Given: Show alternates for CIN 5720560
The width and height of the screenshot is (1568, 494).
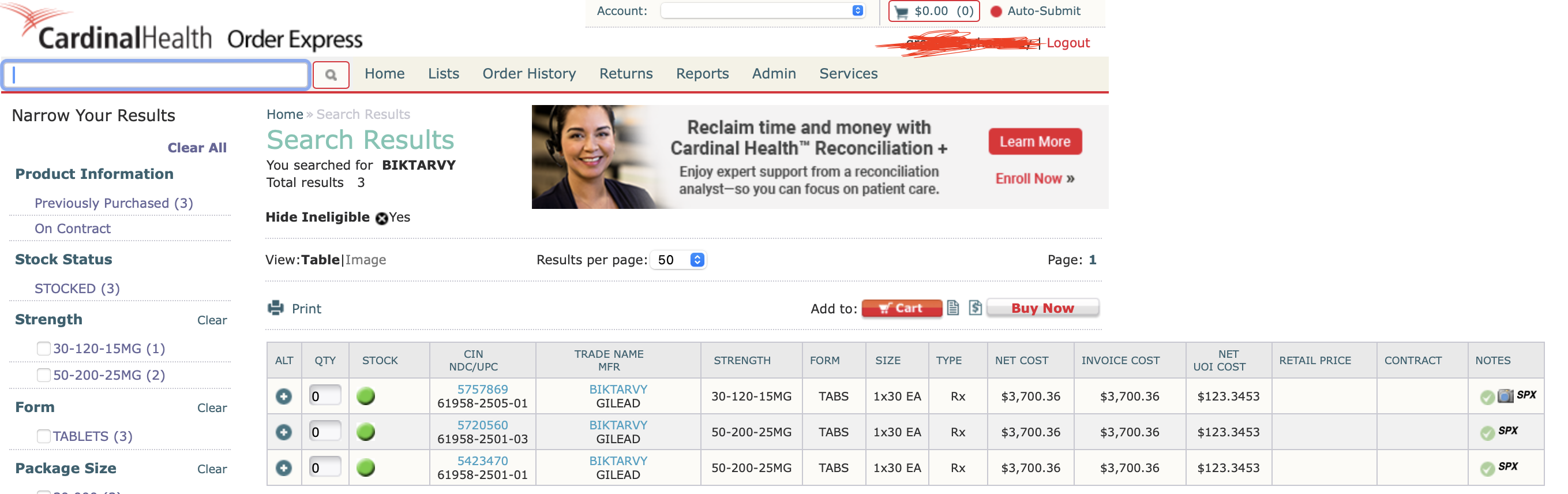Looking at the screenshot, I should [x=284, y=432].
